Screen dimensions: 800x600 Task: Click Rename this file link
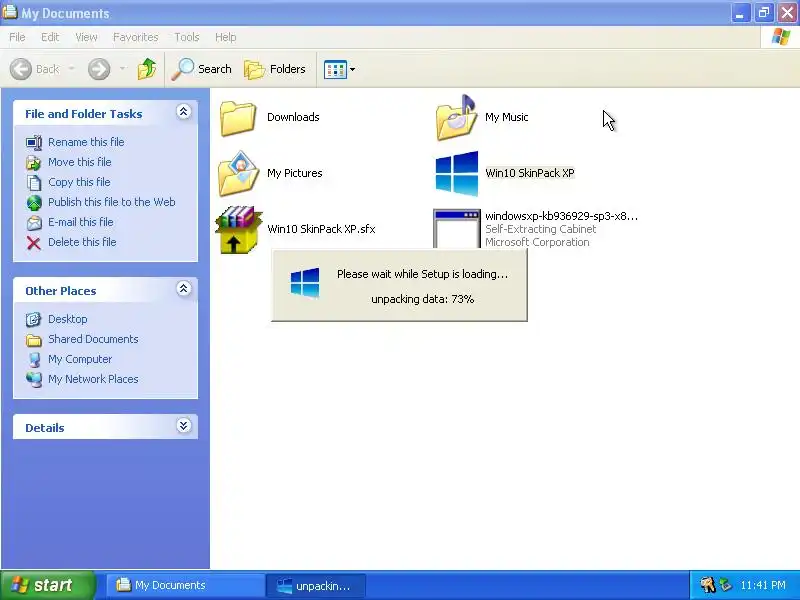(x=86, y=142)
